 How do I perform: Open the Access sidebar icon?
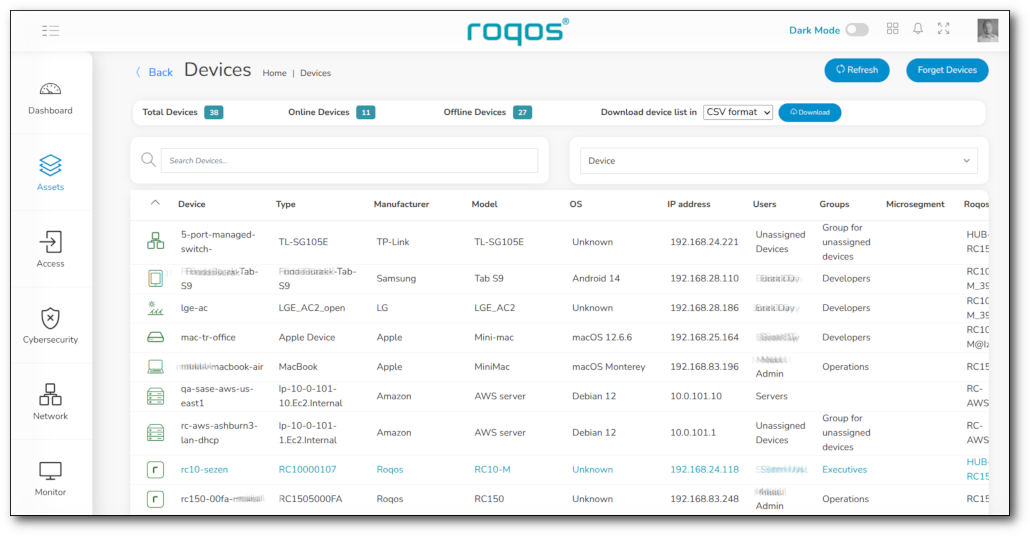point(50,242)
